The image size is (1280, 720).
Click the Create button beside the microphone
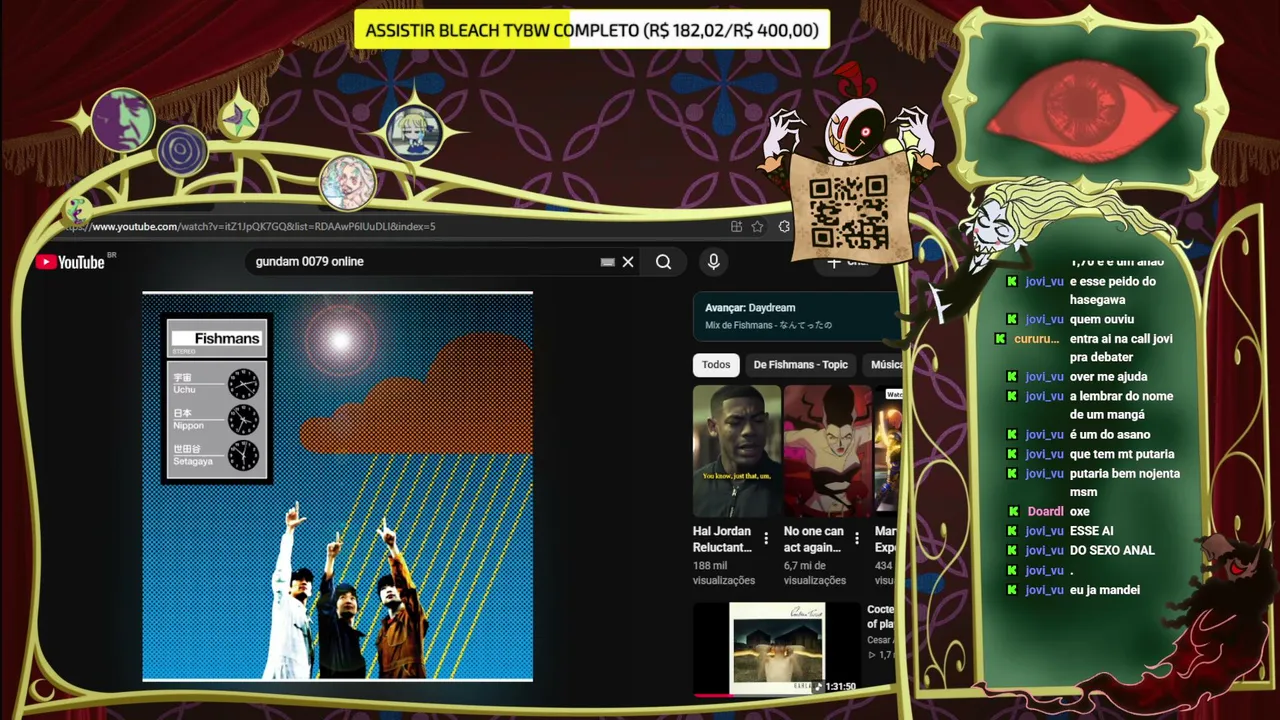(848, 263)
